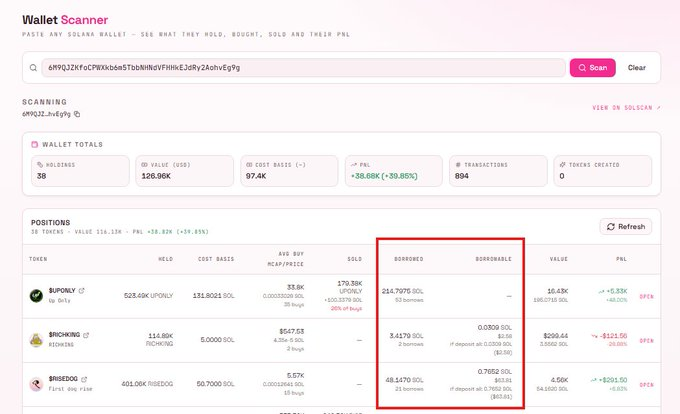Viewport: 680px width, 414px height.
Task: Click 48.1470 SOL borrowed value
Action: (x=404, y=380)
